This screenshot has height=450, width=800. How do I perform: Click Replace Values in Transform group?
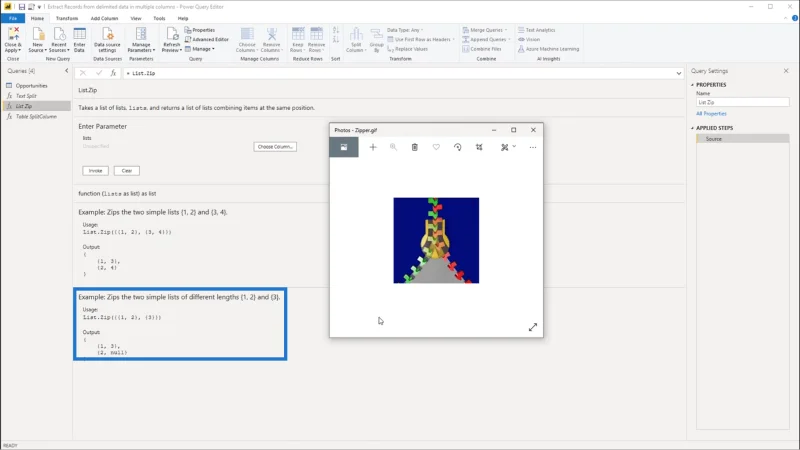407,49
